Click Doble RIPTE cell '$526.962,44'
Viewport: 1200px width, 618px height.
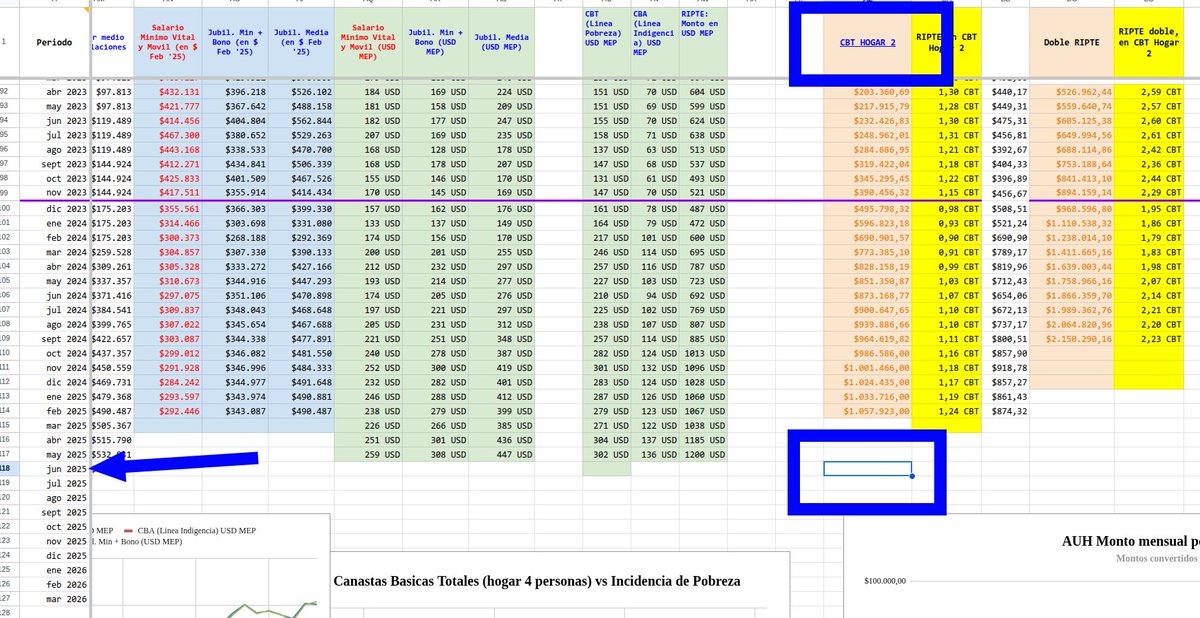(x=1071, y=90)
